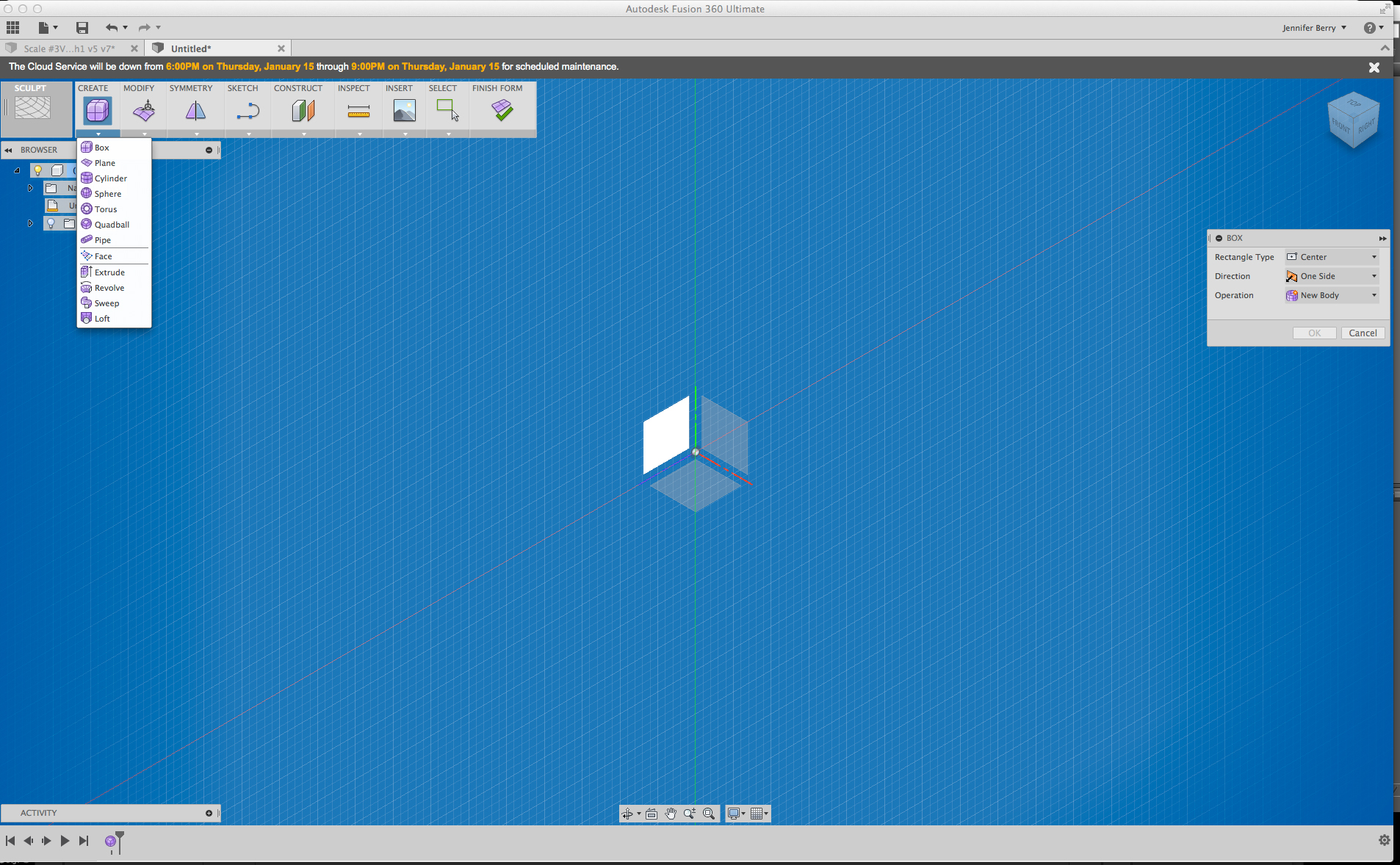The width and height of the screenshot is (1400, 865).
Task: Open the Operation New Body dropdown
Action: [1332, 295]
